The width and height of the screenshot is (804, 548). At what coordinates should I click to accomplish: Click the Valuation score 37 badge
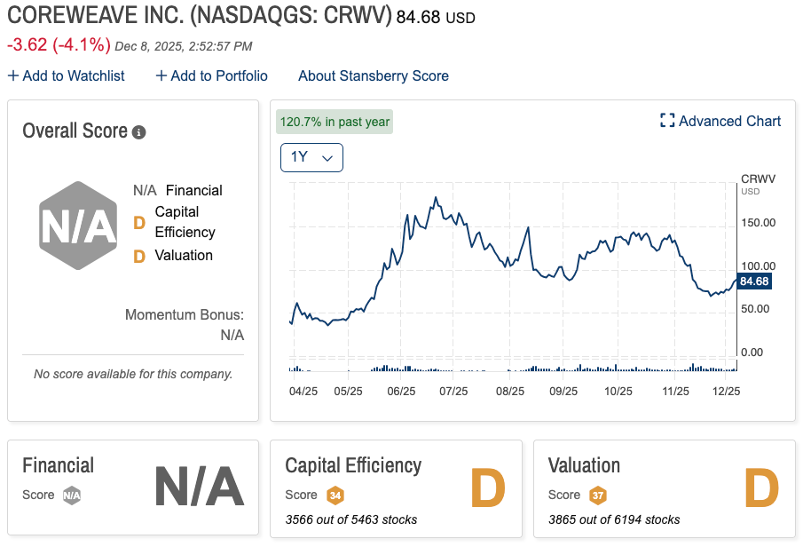point(597,495)
